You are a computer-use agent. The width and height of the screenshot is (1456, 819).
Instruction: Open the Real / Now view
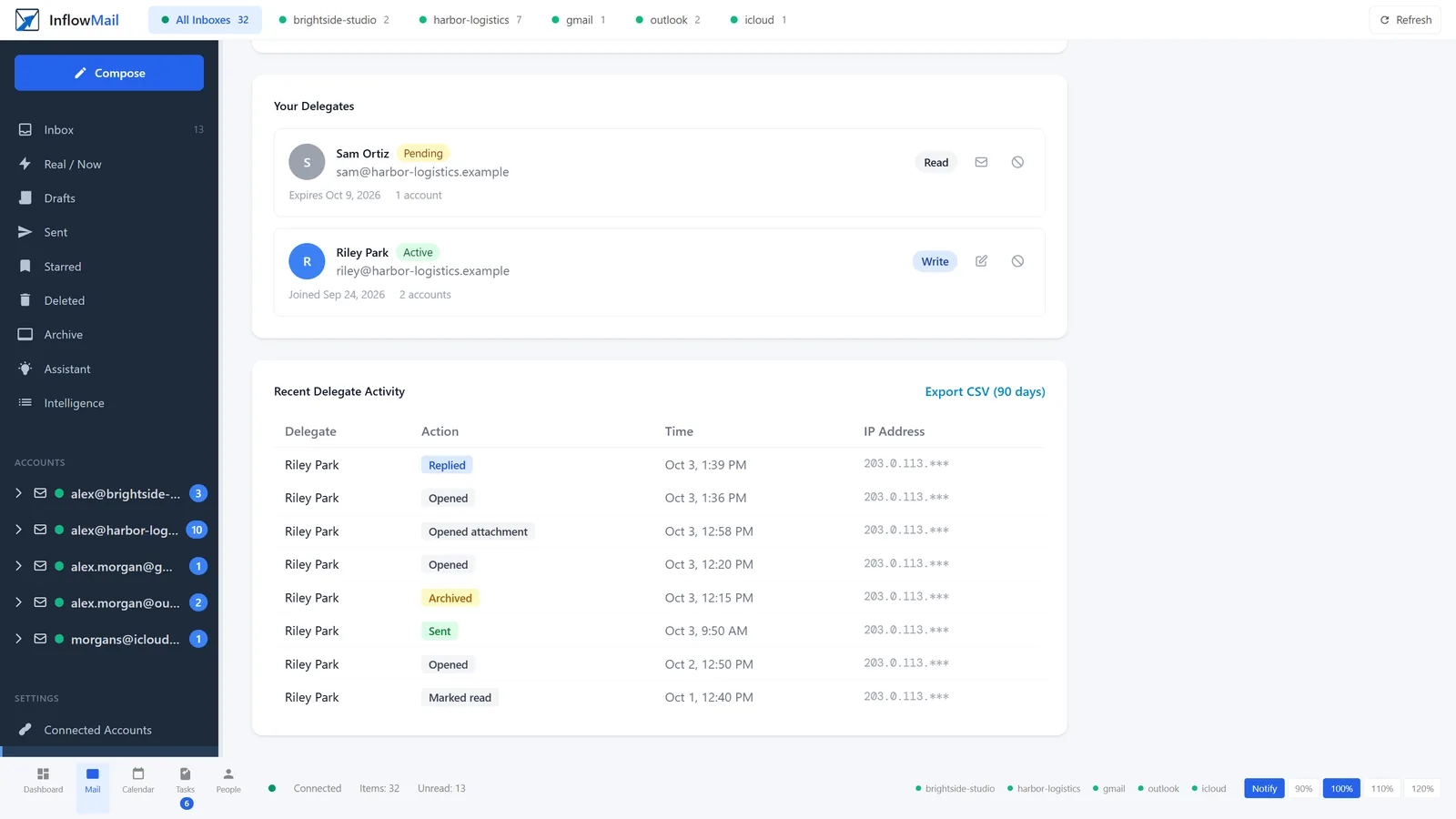coord(109,165)
